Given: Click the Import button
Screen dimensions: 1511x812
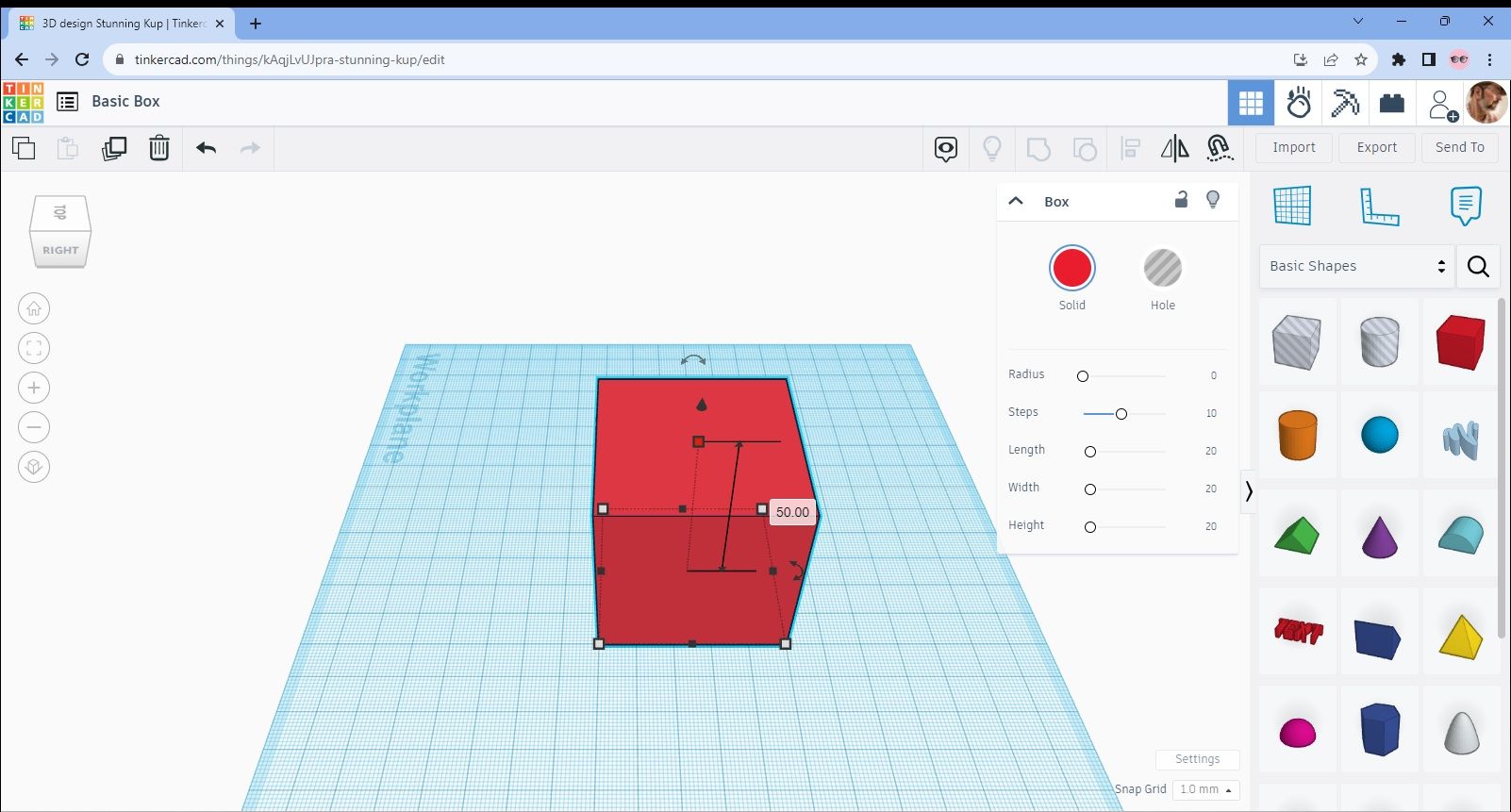Looking at the screenshot, I should coord(1293,147).
